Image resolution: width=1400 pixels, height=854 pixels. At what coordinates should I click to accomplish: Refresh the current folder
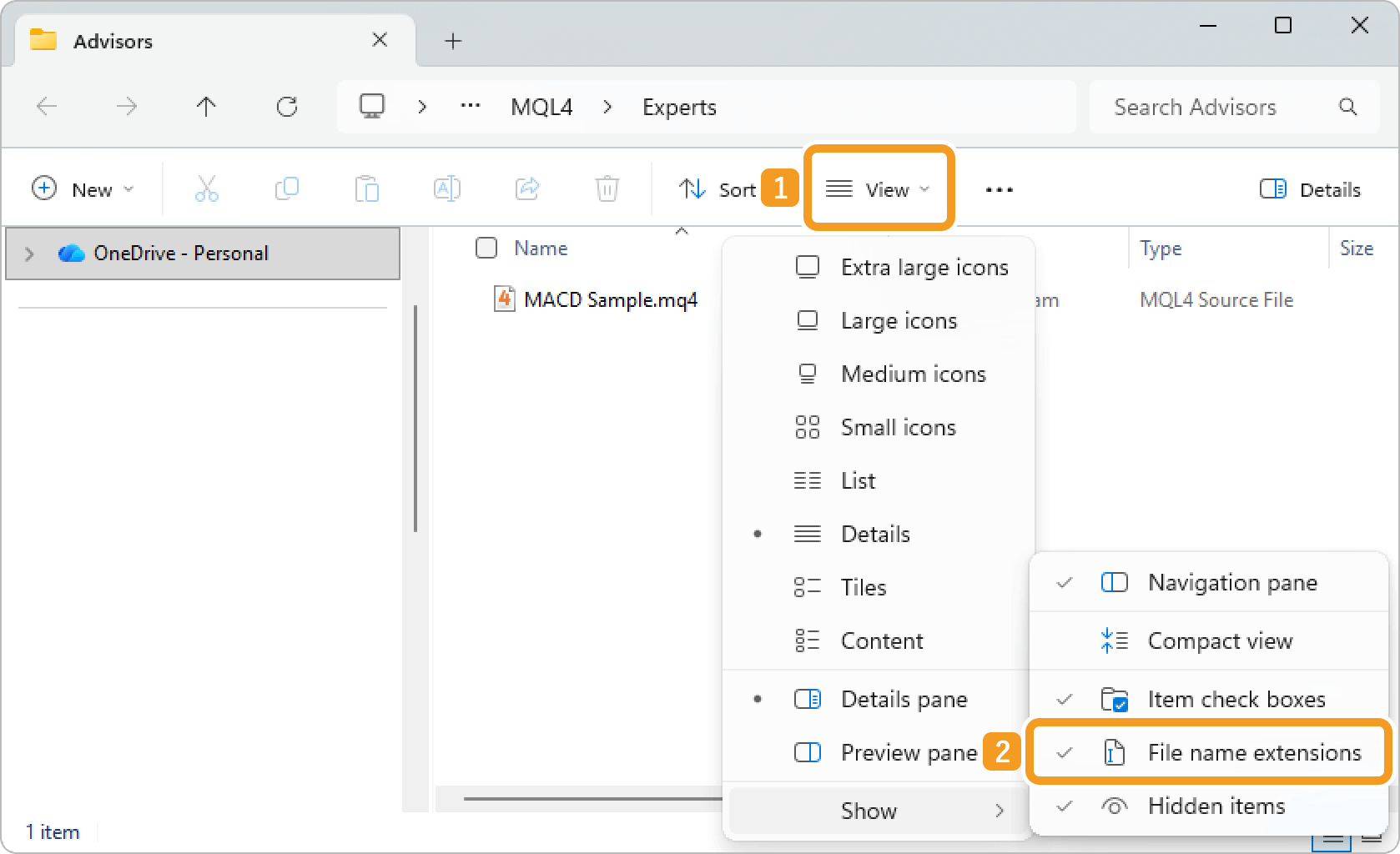(287, 107)
